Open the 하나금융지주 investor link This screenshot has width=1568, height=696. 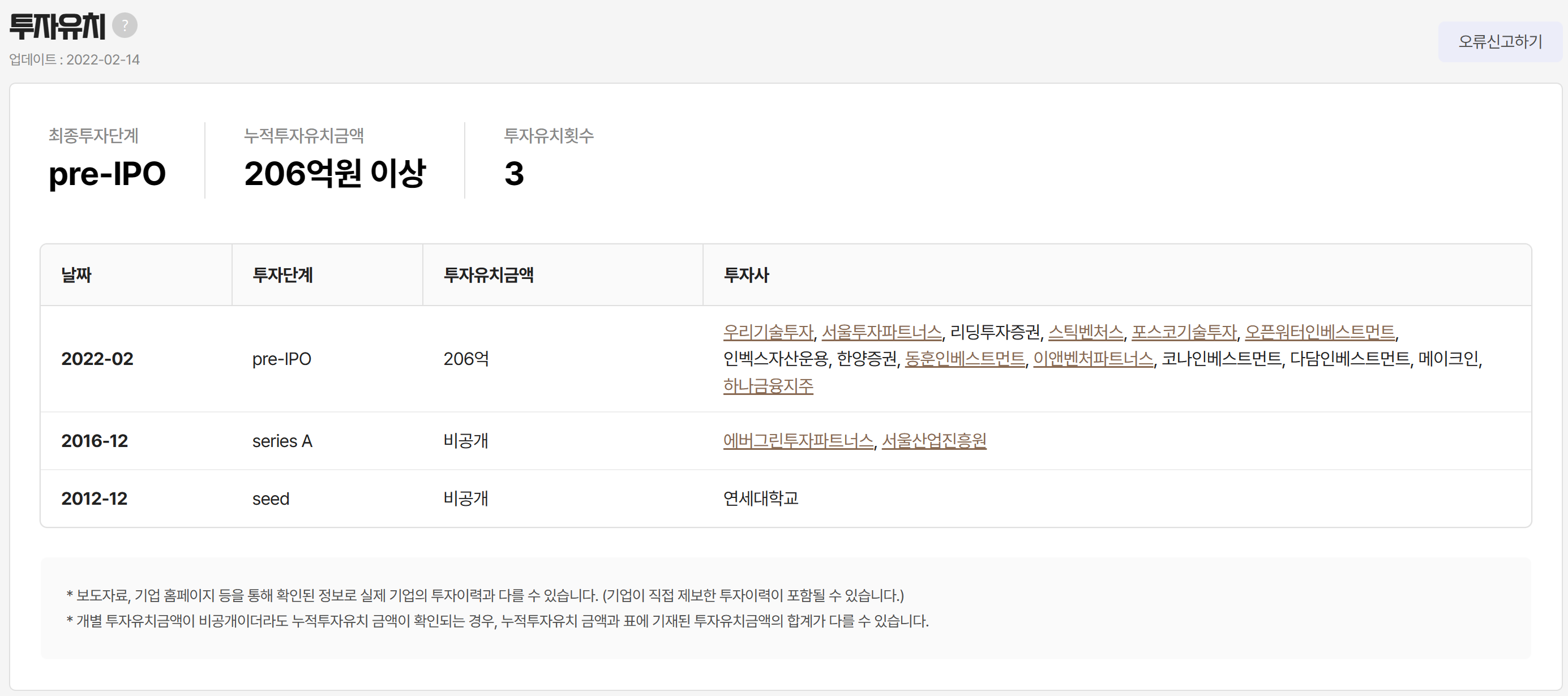click(768, 386)
